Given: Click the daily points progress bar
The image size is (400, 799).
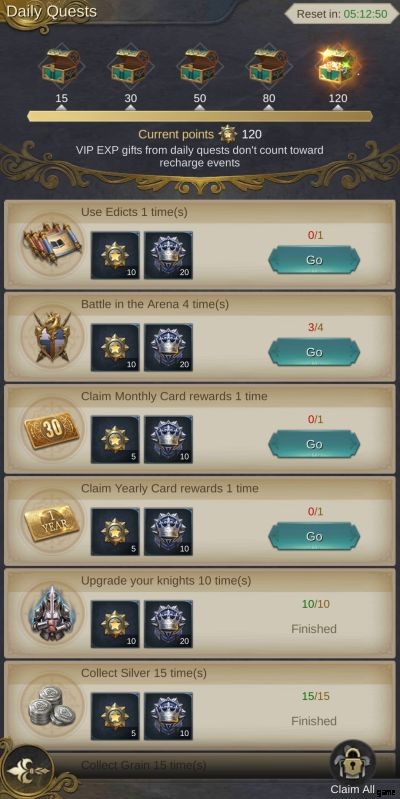Looking at the screenshot, I should pyautogui.click(x=200, y=116).
